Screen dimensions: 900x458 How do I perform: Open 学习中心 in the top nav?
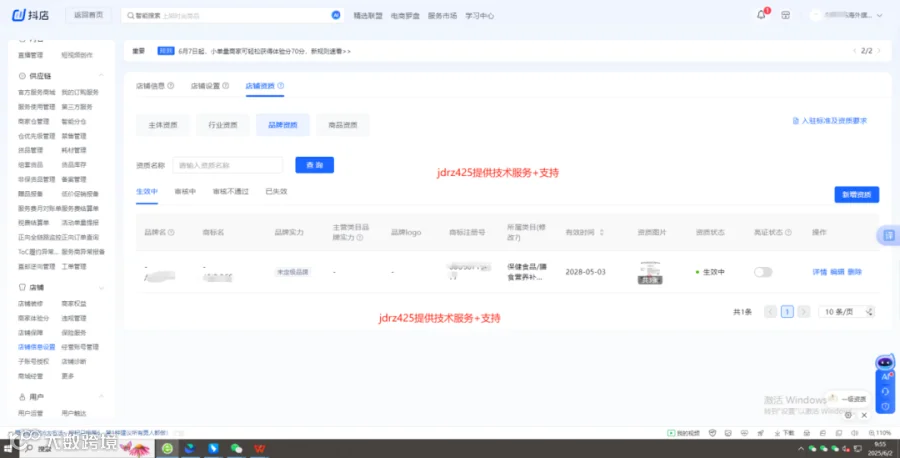(480, 15)
